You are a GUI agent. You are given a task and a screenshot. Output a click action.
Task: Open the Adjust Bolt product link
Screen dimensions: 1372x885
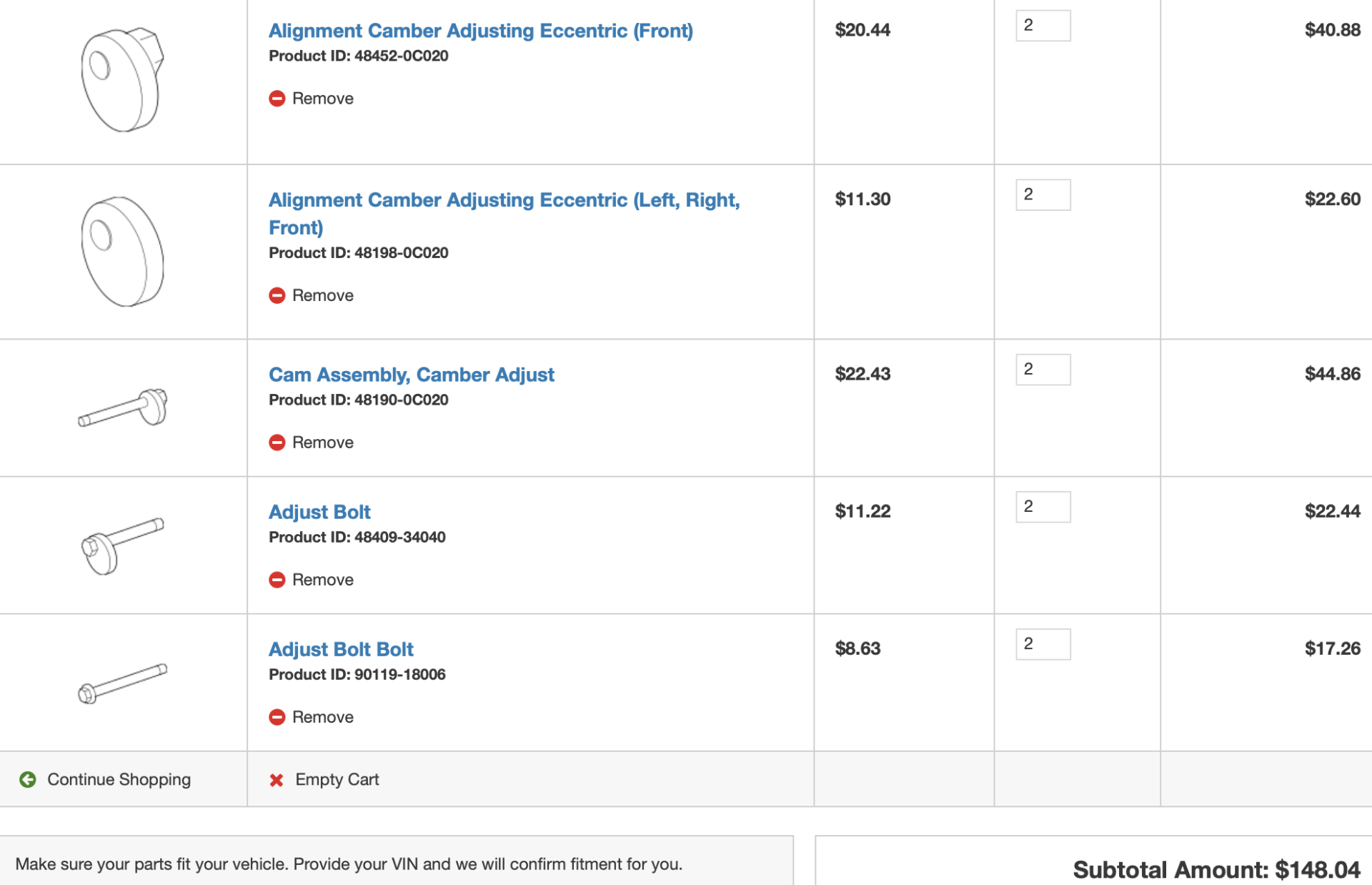coord(319,512)
